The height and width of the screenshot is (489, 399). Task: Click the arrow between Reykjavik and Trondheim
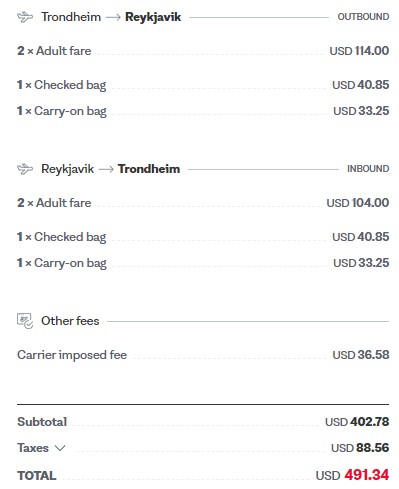coord(106,169)
